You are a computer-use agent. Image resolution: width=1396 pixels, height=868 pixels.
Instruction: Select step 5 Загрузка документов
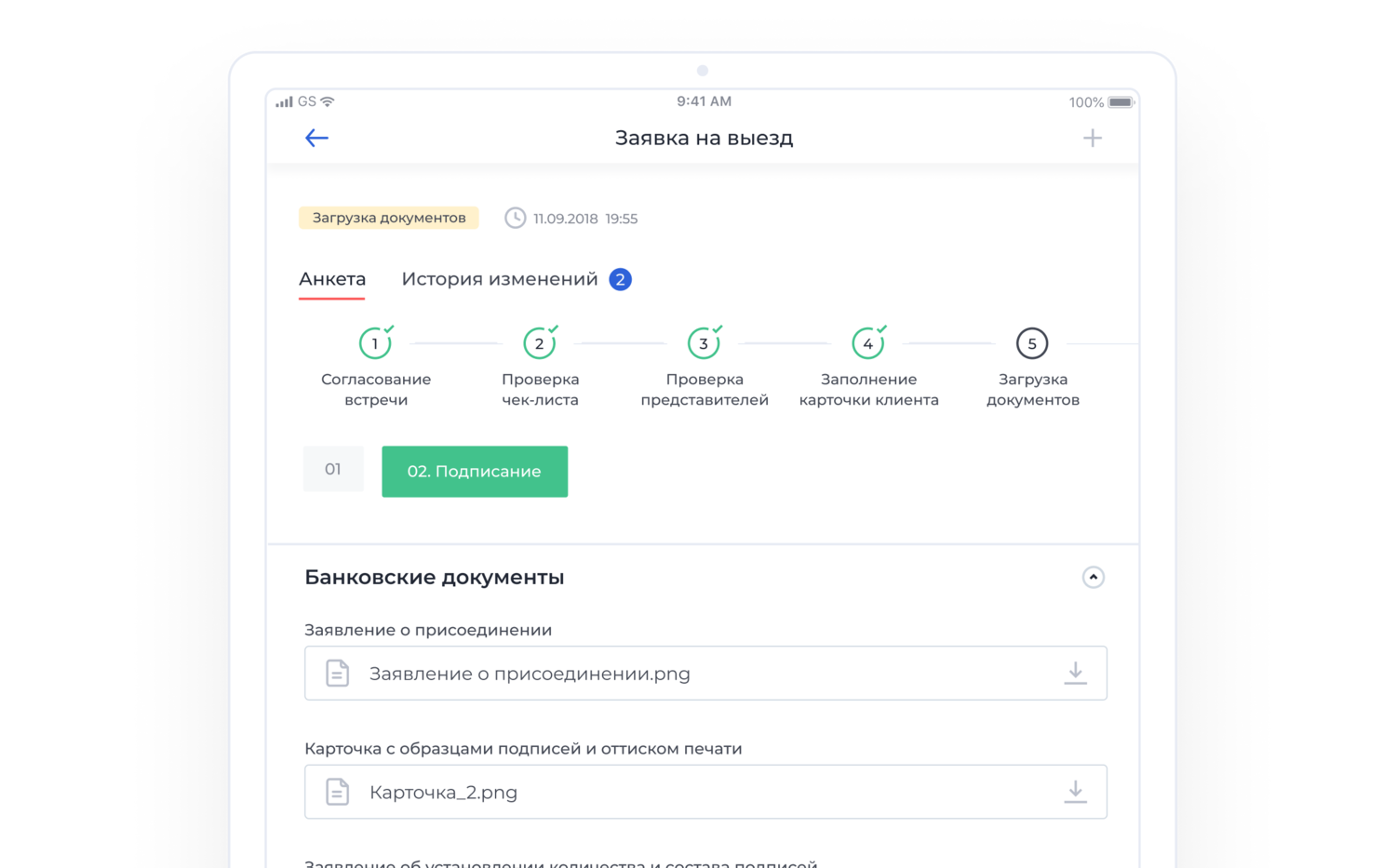(x=1032, y=367)
